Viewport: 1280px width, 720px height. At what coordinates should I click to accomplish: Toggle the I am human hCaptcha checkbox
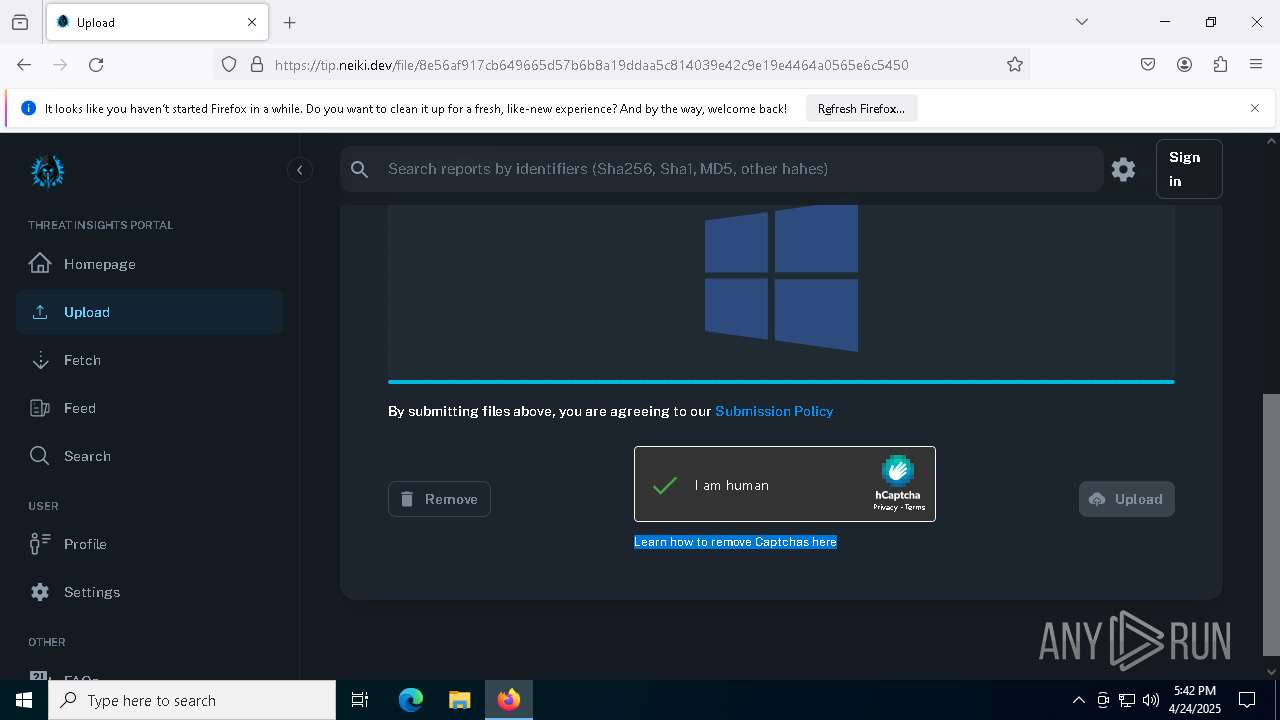coord(665,486)
